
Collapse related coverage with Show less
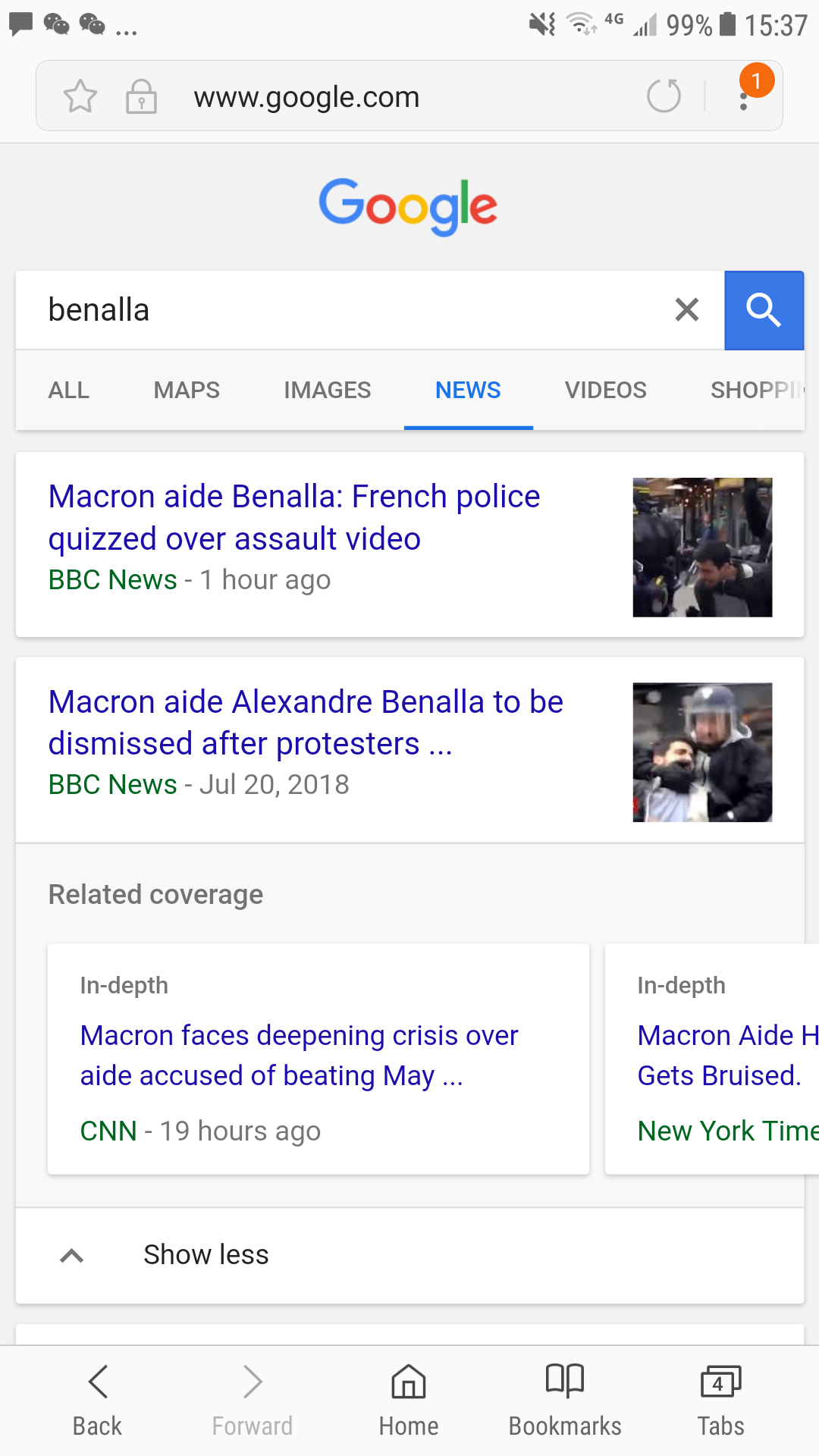[x=206, y=1255]
